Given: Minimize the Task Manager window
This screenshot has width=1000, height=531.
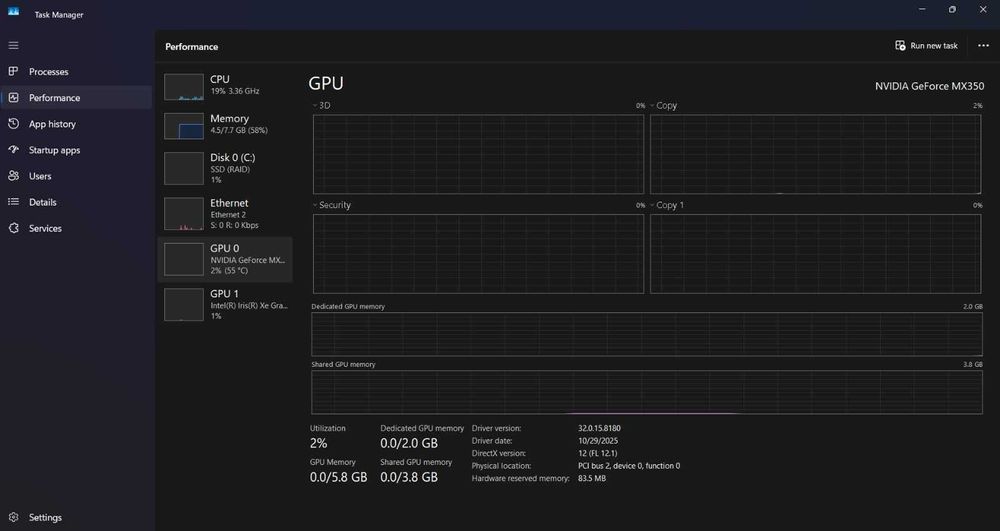Looking at the screenshot, I should tap(922, 10).
